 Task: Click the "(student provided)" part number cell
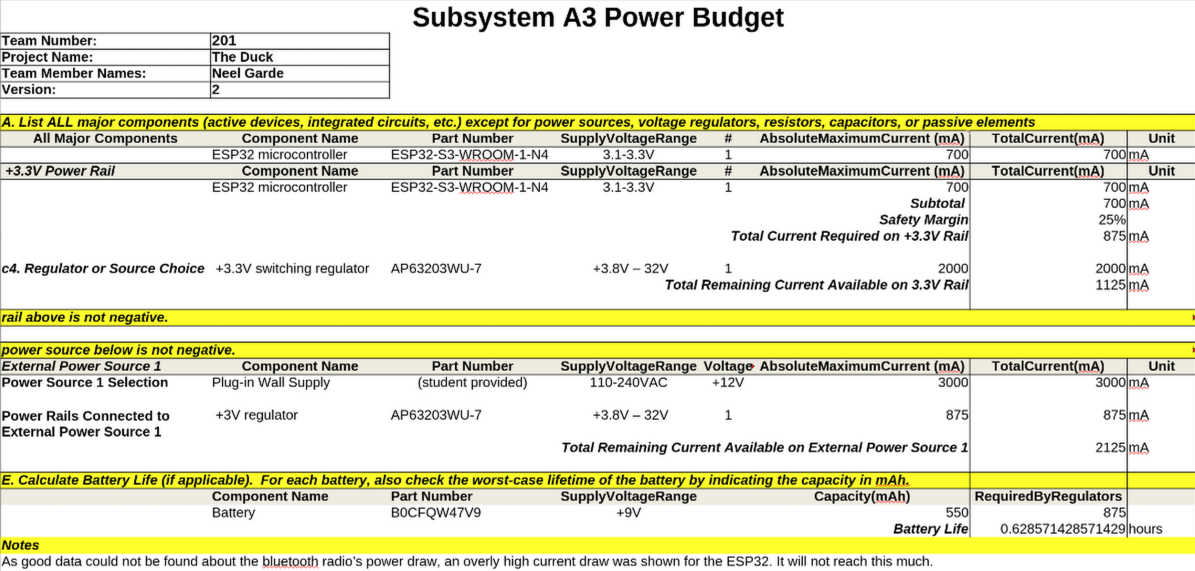pyautogui.click(x=472, y=382)
